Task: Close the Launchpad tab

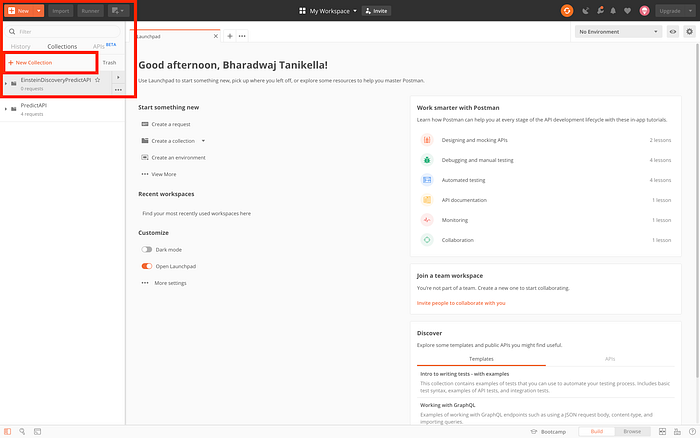Action: coord(216,36)
